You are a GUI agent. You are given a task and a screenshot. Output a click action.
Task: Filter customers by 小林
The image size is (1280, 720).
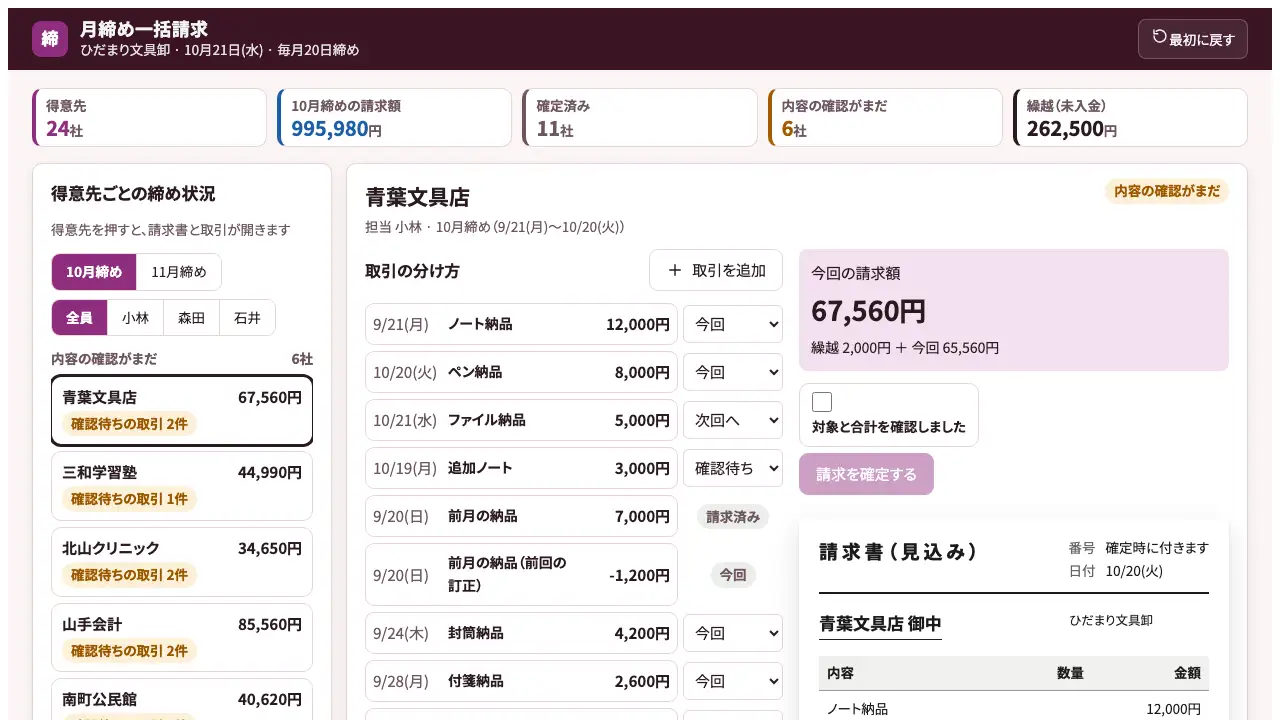coord(136,318)
